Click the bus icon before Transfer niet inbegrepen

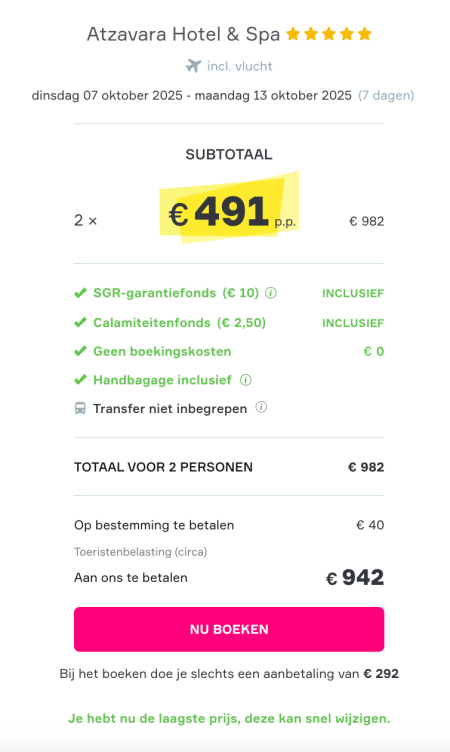(80, 409)
